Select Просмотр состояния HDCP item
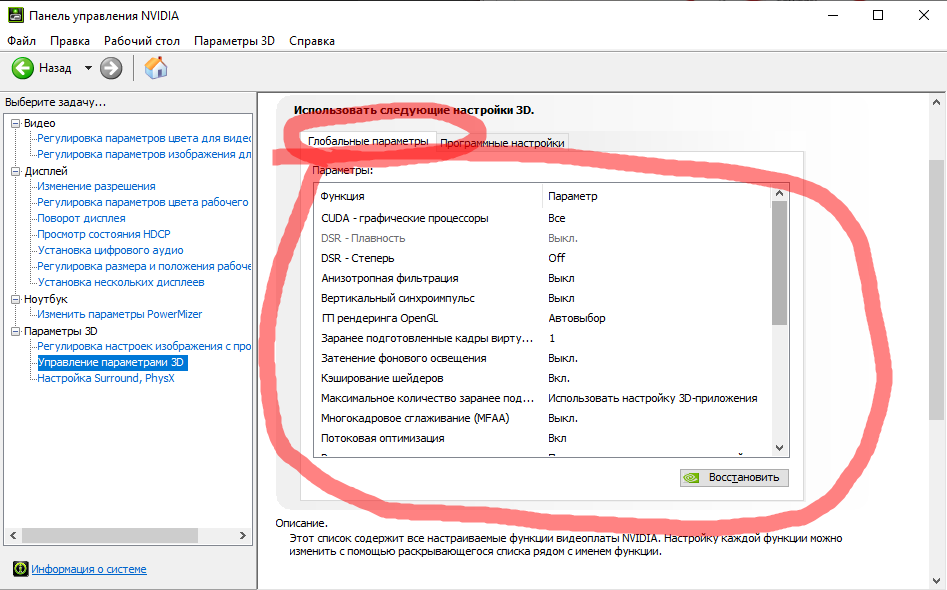Viewport: 947px width, 590px height. (104, 234)
